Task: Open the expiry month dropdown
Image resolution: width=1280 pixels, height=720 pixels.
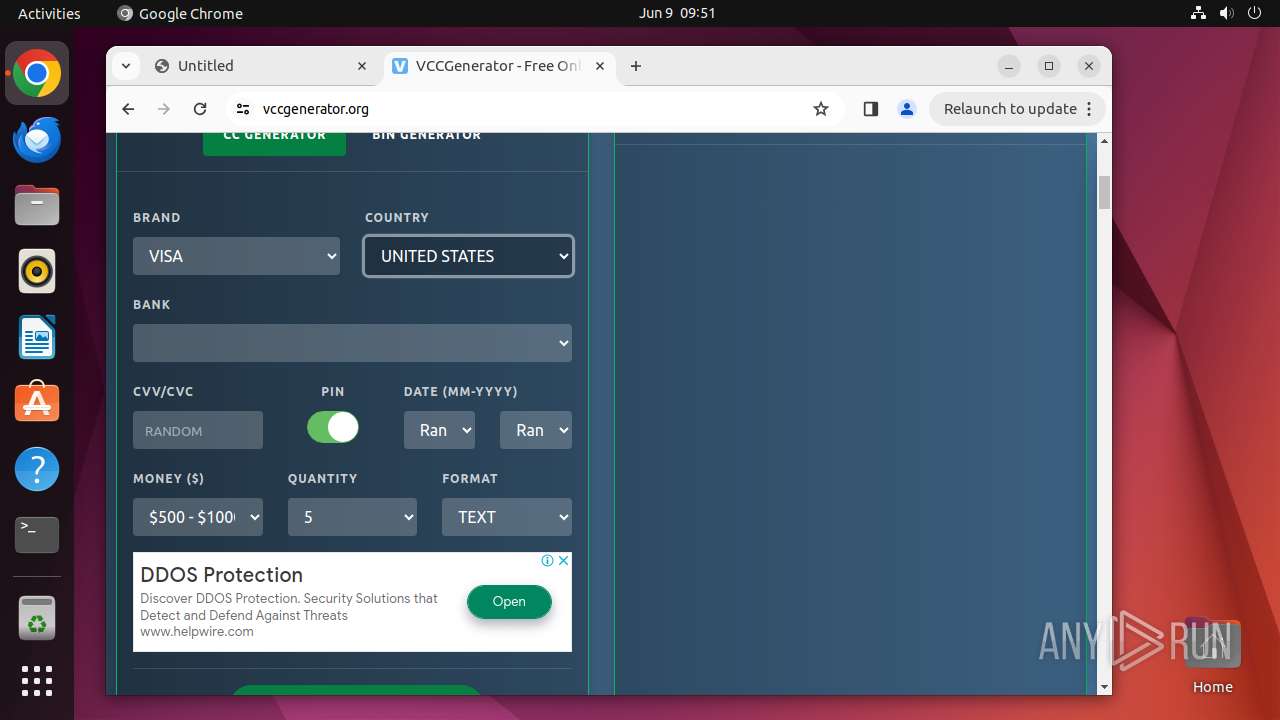Action: [439, 430]
